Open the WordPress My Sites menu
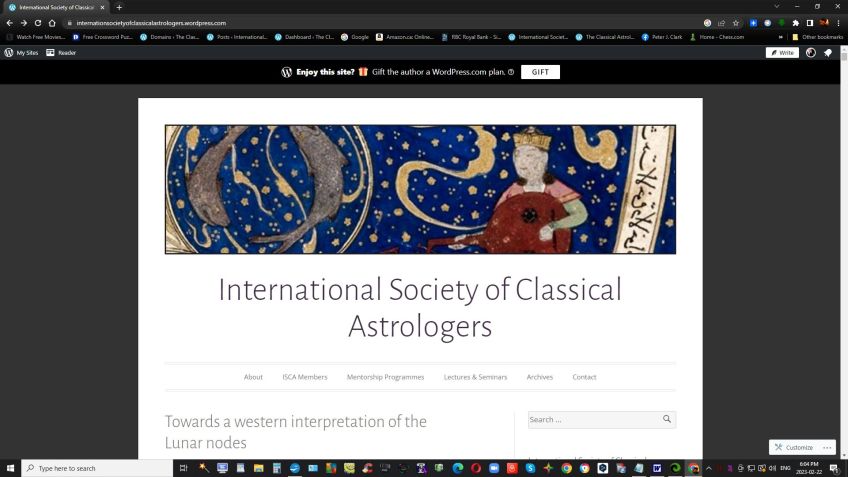This screenshot has height=477, width=848. [x=21, y=52]
